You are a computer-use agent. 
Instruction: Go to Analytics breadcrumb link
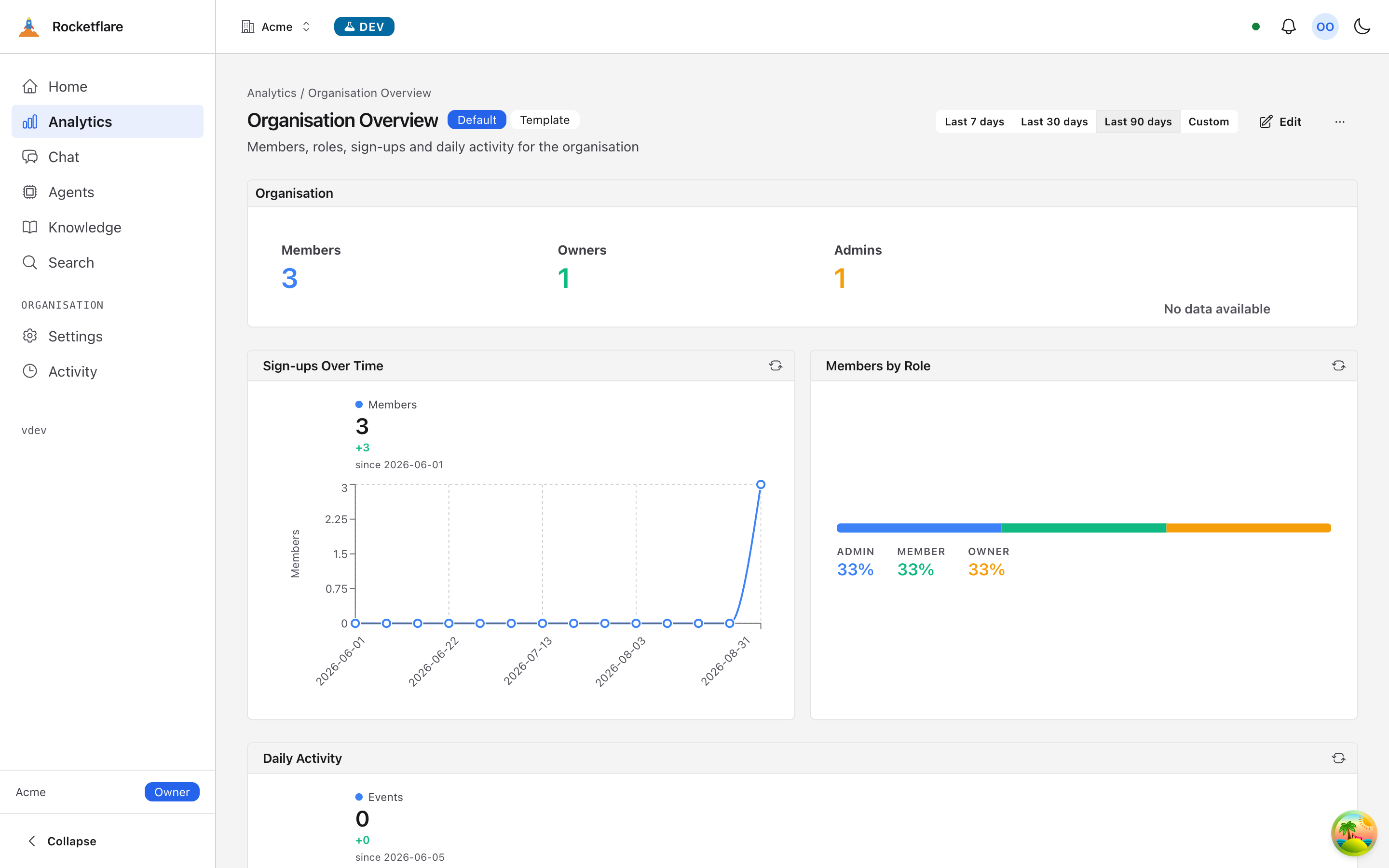pos(272,93)
